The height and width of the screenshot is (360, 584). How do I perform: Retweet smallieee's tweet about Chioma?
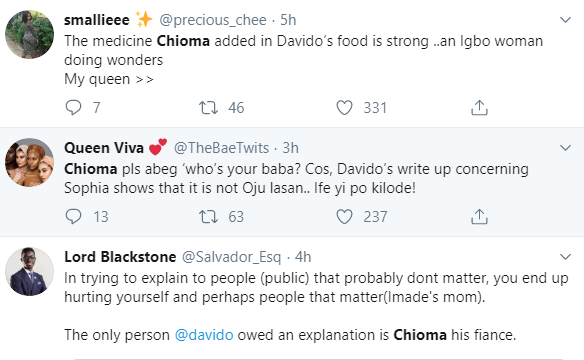pos(208,108)
